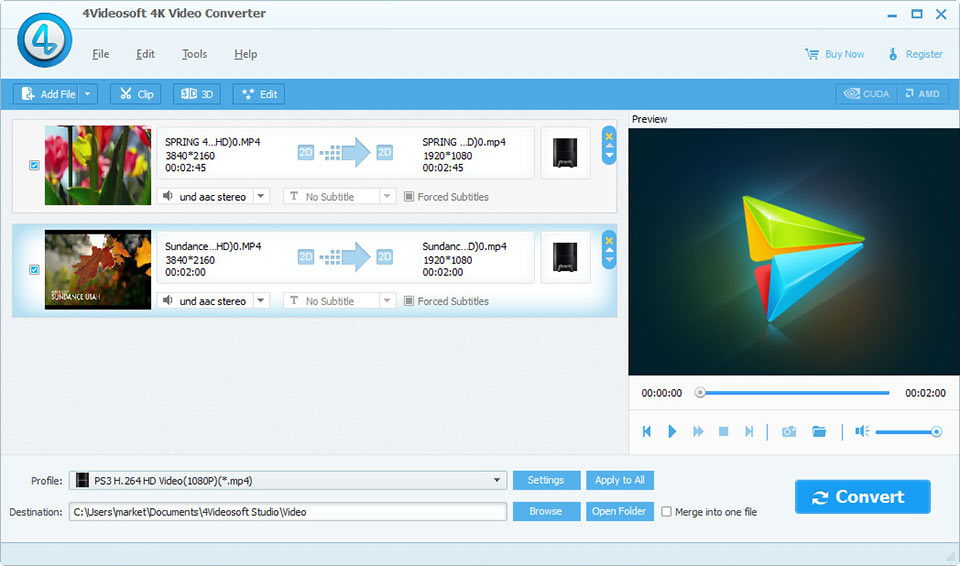The width and height of the screenshot is (960, 566).
Task: Select the SPRING flower video thumbnail
Action: point(97,165)
